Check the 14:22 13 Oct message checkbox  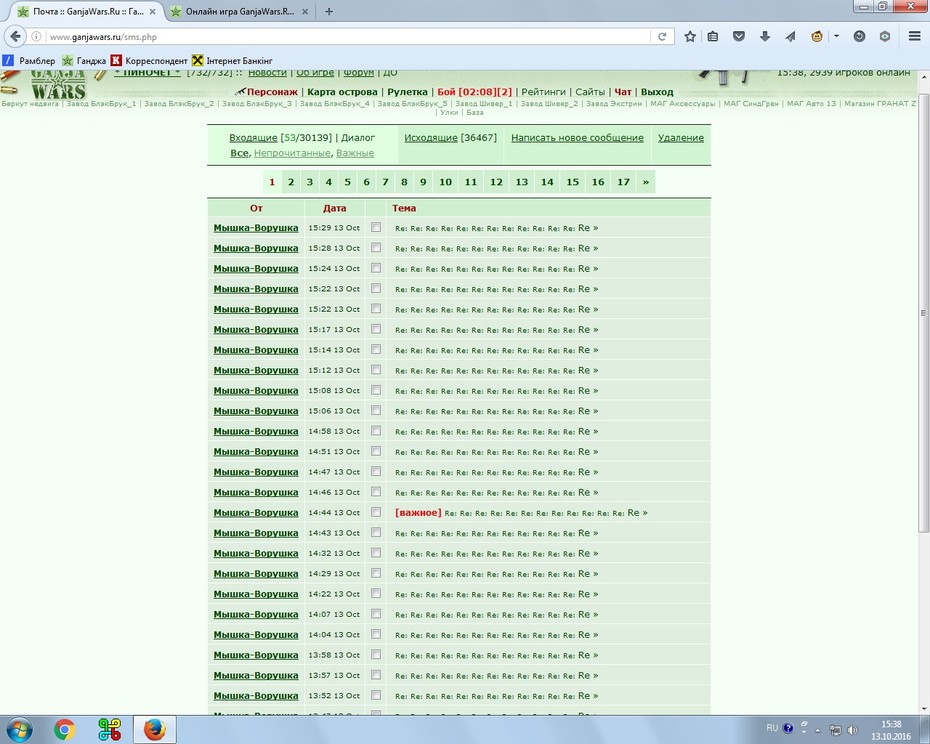point(376,593)
